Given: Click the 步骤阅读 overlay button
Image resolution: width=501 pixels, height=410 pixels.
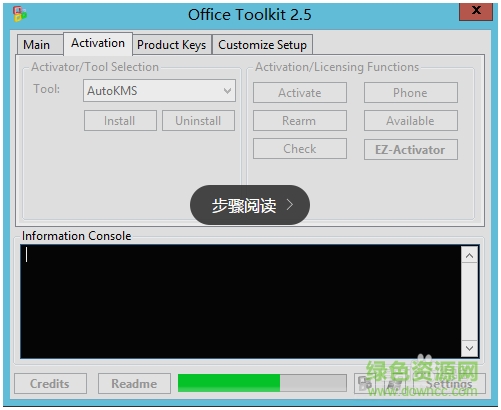Looking at the screenshot, I should point(250,205).
